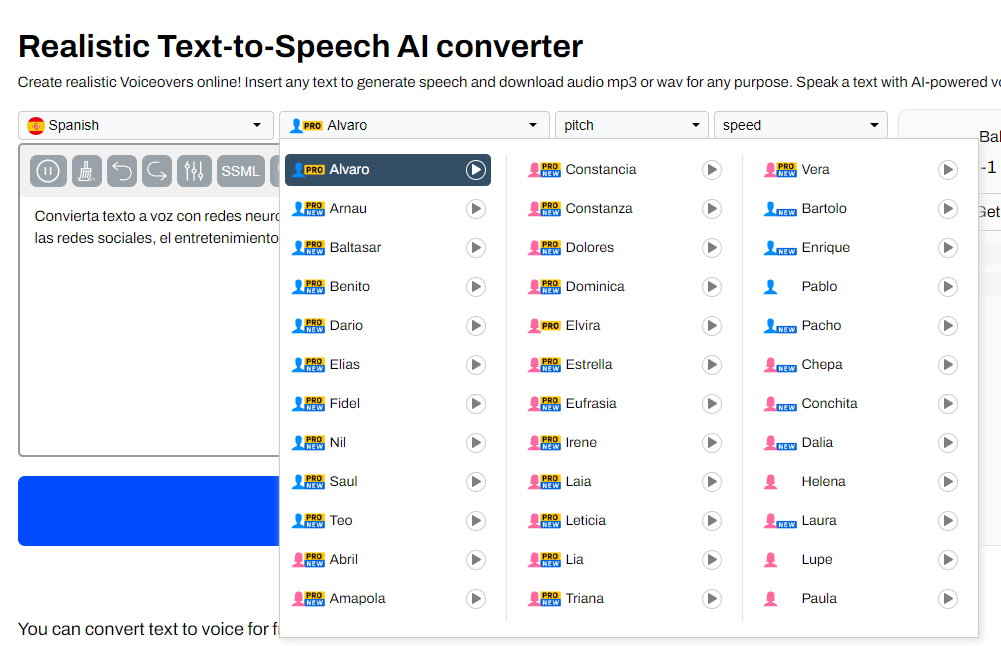Click the pause icon in editor toolbar
The width and height of the screenshot is (1001, 646).
[48, 171]
